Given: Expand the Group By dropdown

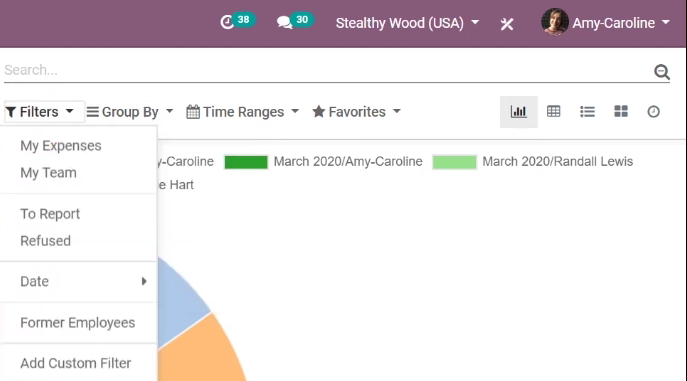Looking at the screenshot, I should coord(130,112).
